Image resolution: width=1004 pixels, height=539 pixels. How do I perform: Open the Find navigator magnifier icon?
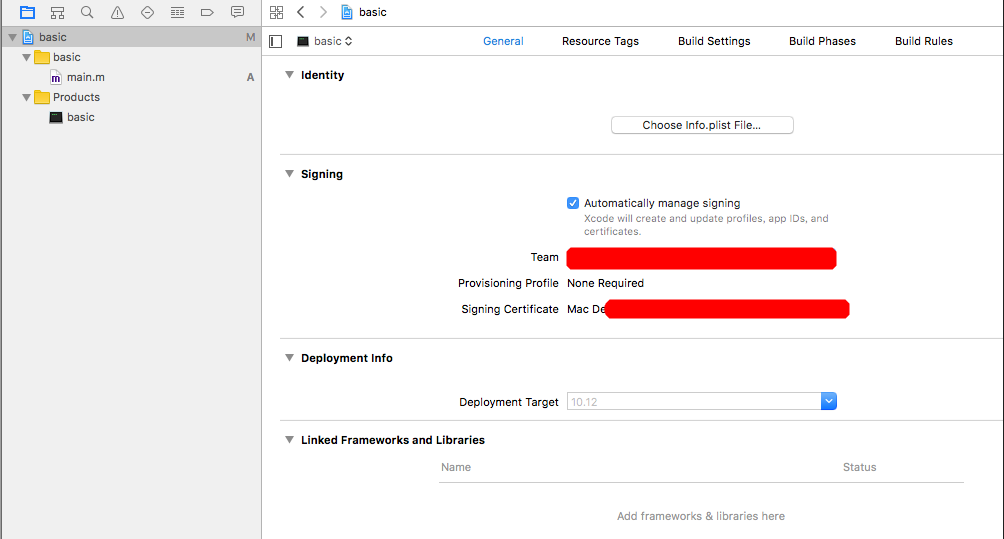pos(87,13)
